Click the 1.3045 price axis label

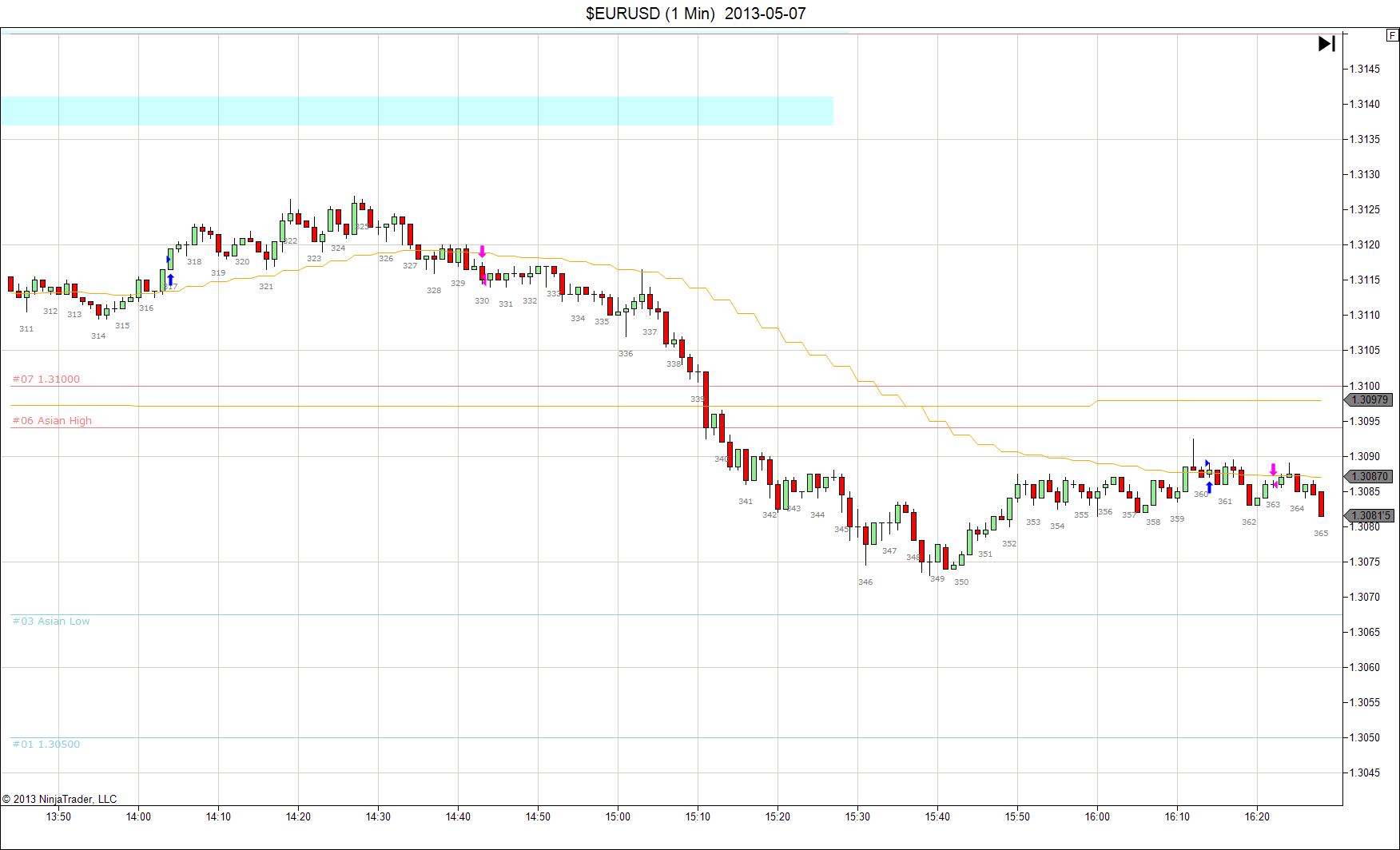1365,773
